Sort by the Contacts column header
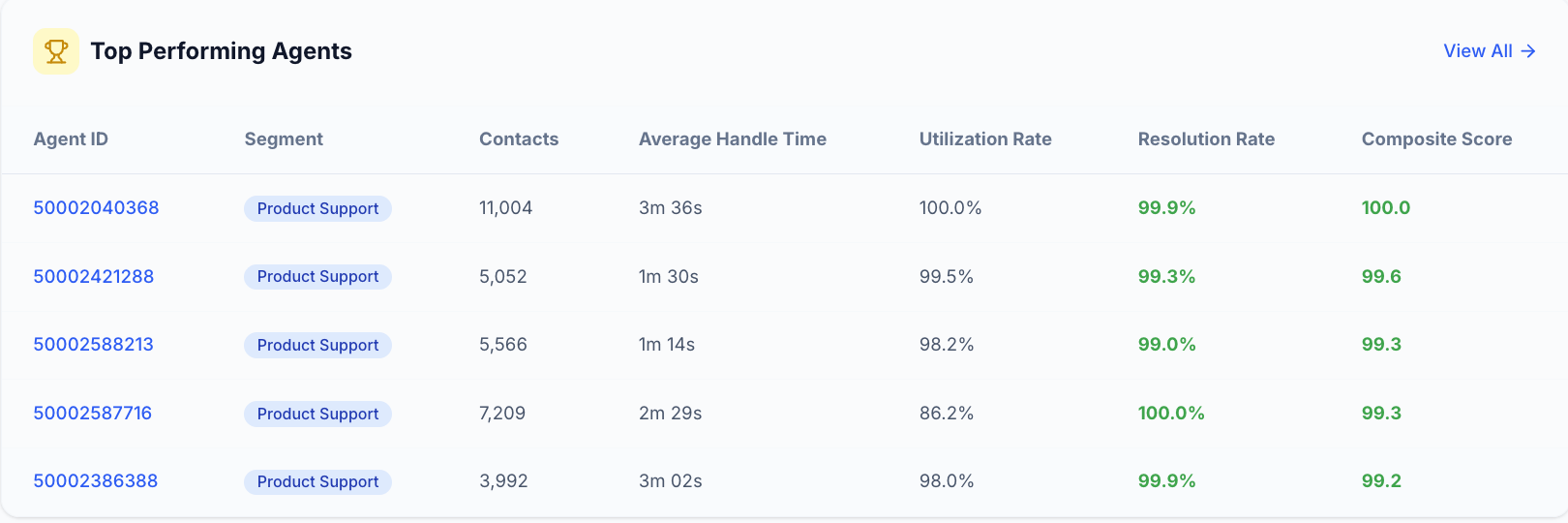The image size is (1568, 523). pos(519,139)
